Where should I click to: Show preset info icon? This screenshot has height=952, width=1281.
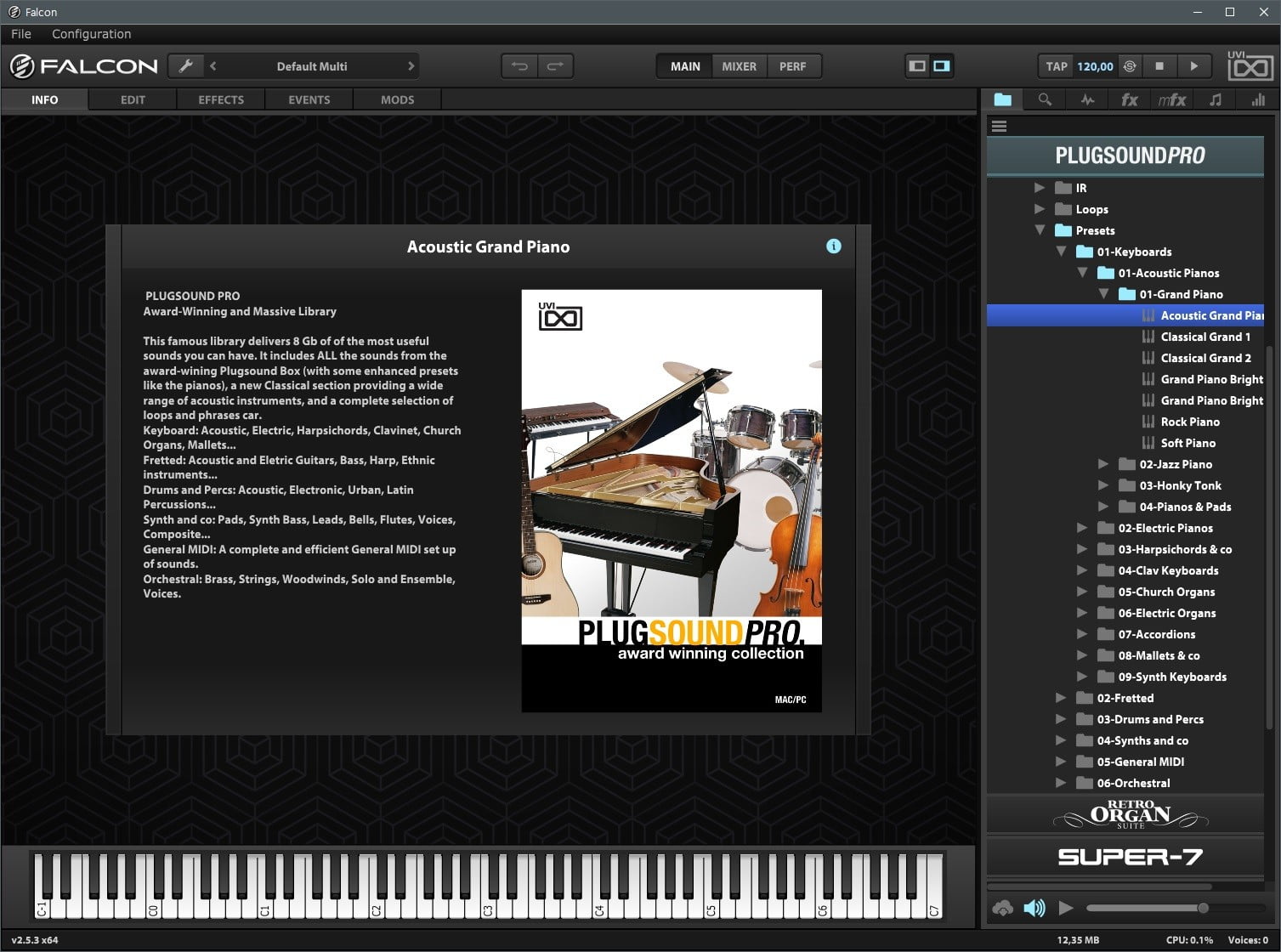(834, 246)
